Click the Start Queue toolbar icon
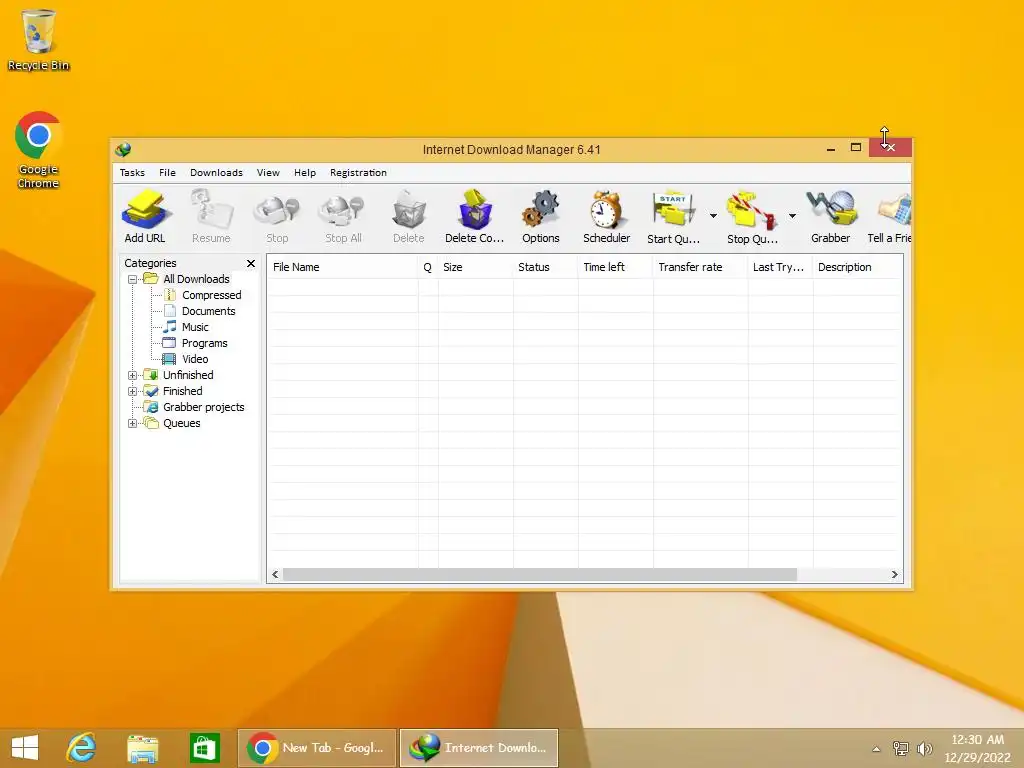1024x768 pixels. click(x=673, y=217)
